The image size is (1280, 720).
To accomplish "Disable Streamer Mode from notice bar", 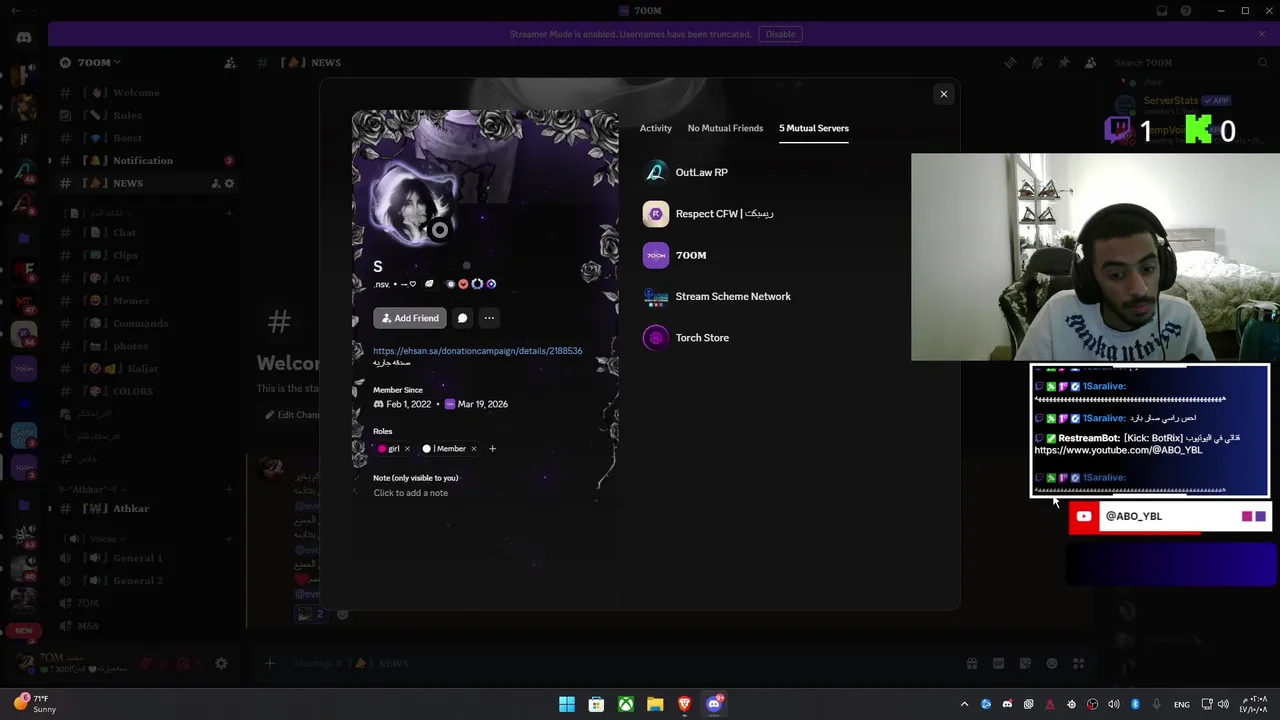I will coord(780,34).
